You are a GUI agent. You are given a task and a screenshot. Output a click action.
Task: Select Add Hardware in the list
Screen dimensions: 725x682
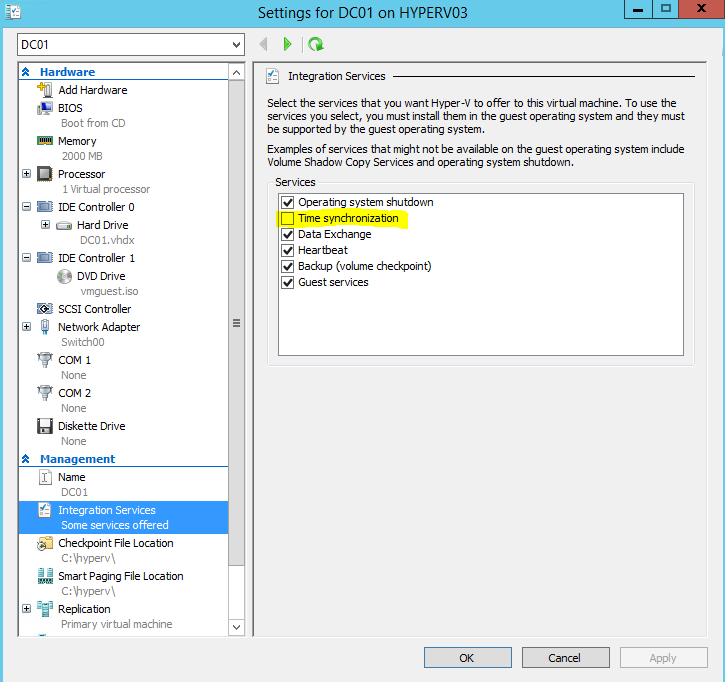[92, 90]
